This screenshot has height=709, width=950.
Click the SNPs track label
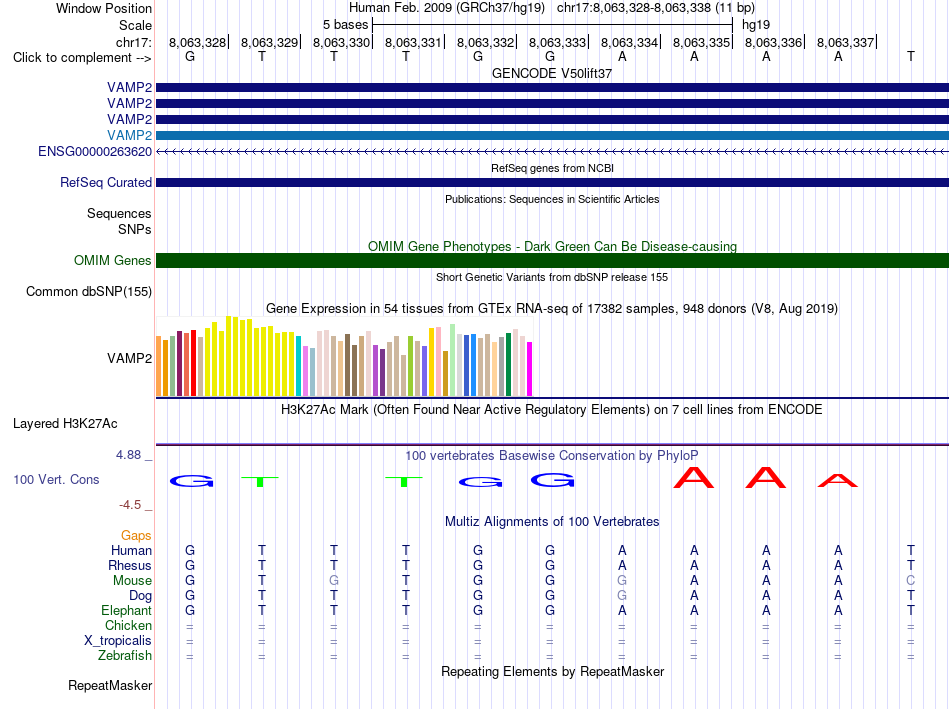pos(135,229)
